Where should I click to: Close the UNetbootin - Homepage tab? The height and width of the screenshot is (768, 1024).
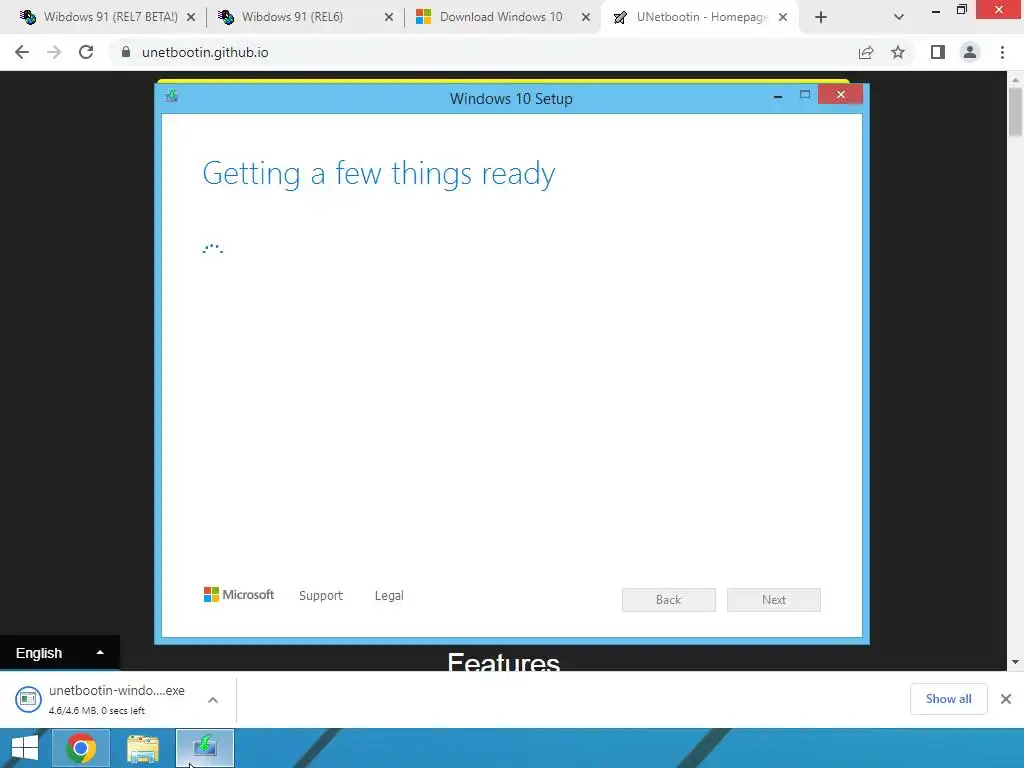pos(783,18)
